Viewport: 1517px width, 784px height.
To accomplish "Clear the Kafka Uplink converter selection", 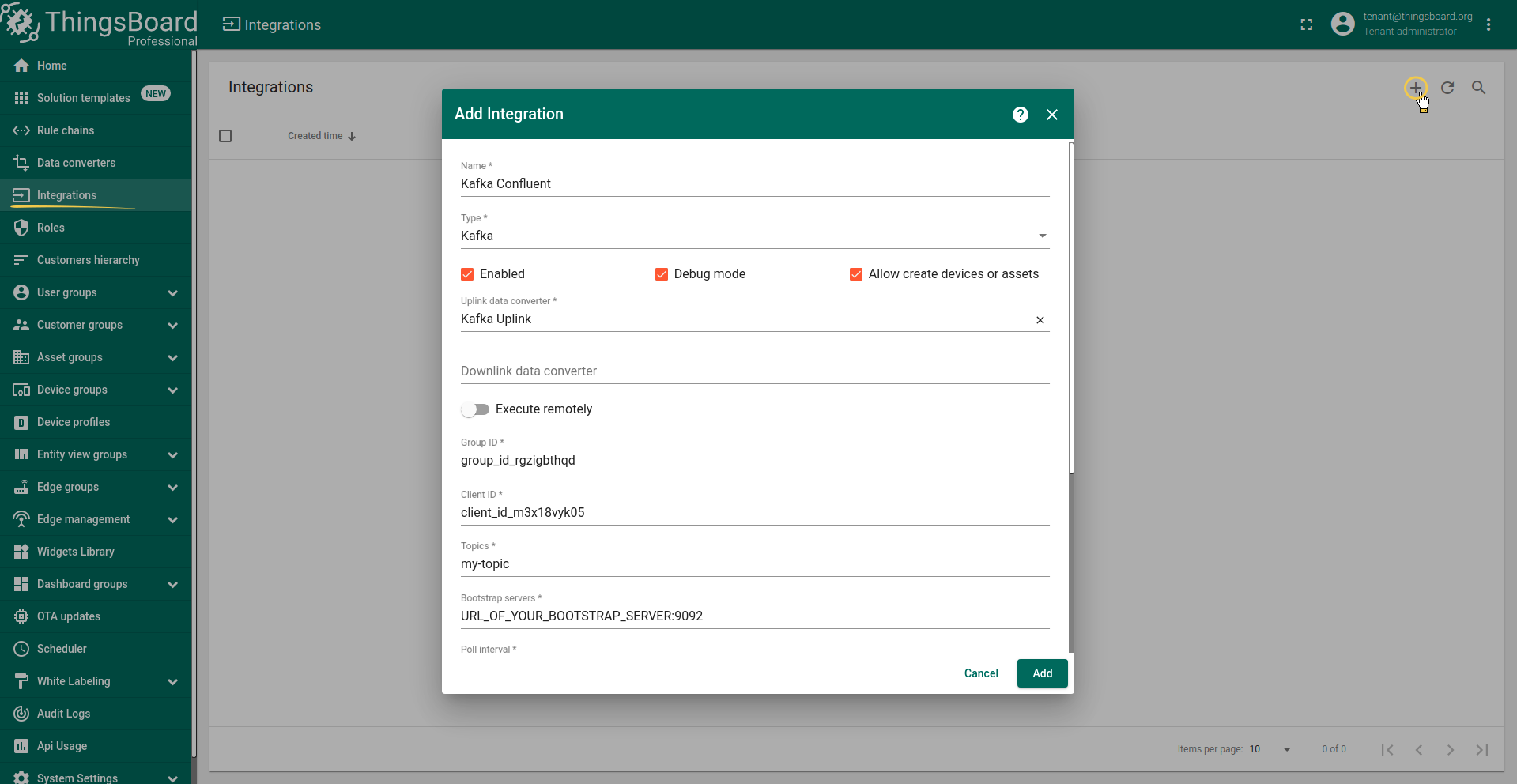I will pos(1040,320).
